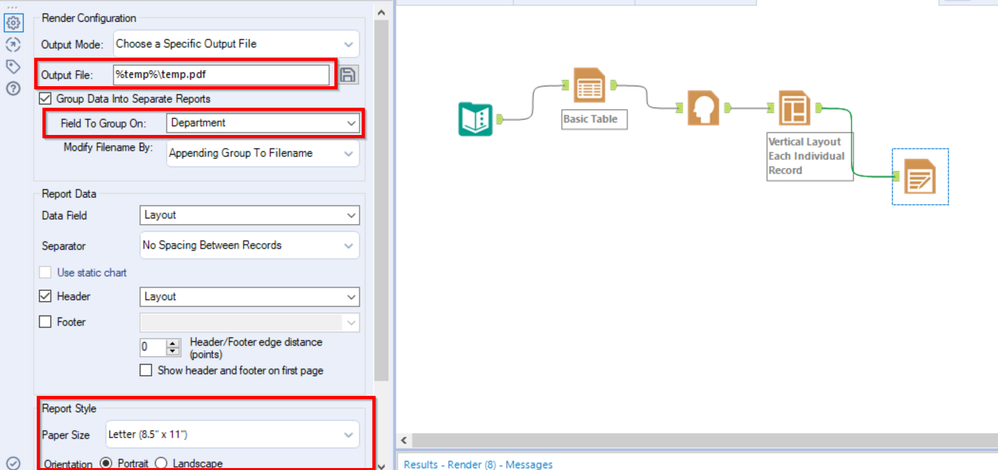Toggle the Use static chart checkbox
This screenshot has width=998, height=470.
coord(46,273)
